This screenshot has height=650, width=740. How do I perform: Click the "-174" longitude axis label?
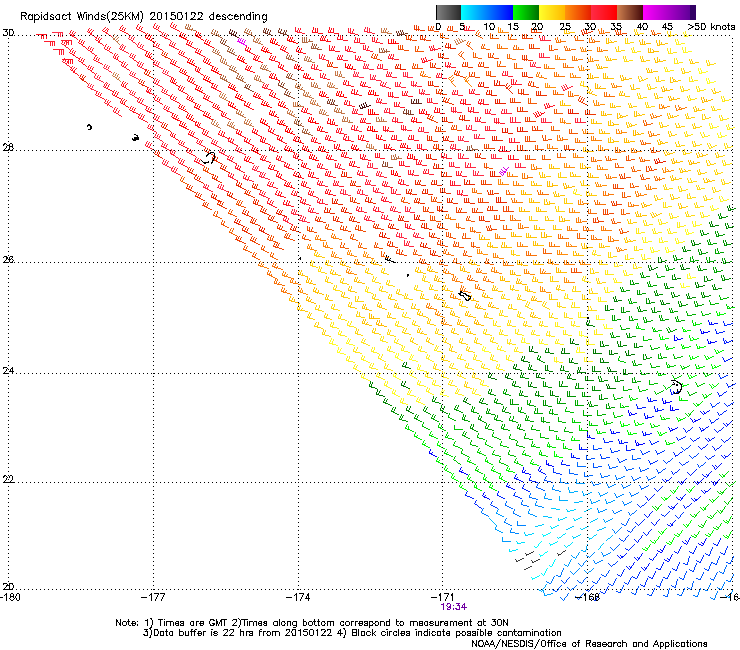point(298,597)
